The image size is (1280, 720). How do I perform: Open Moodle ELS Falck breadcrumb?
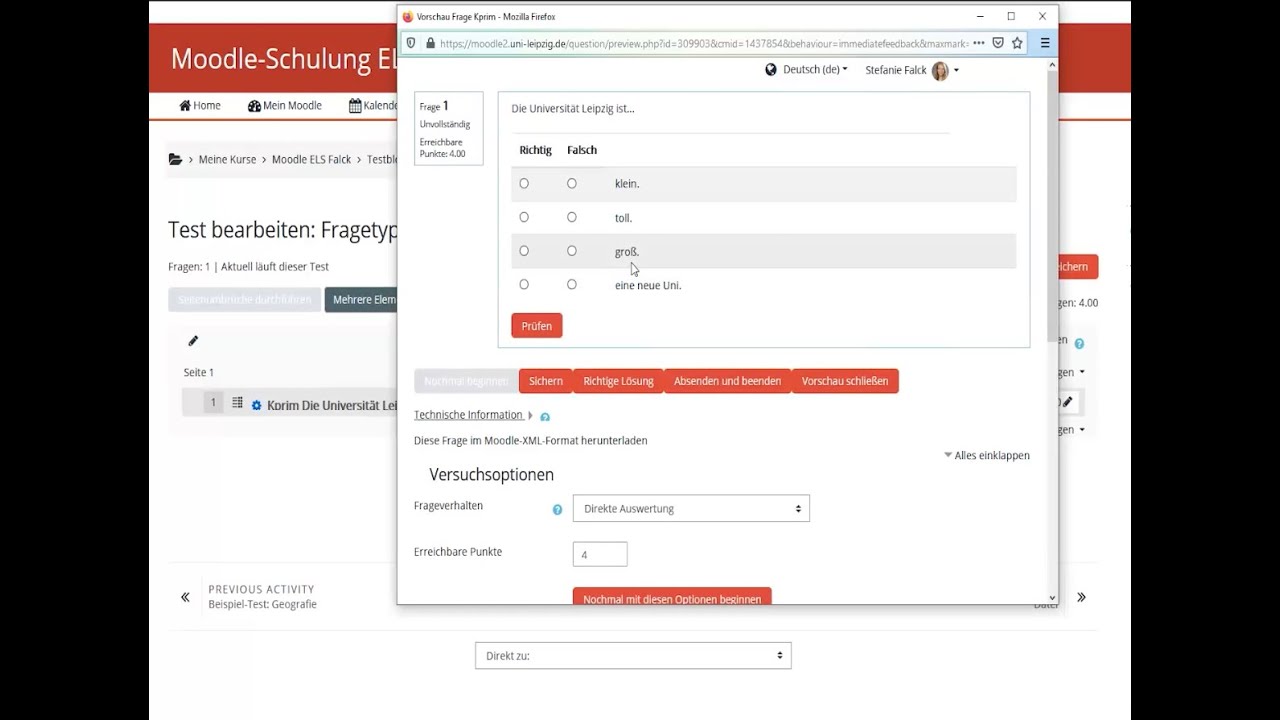coord(311,160)
